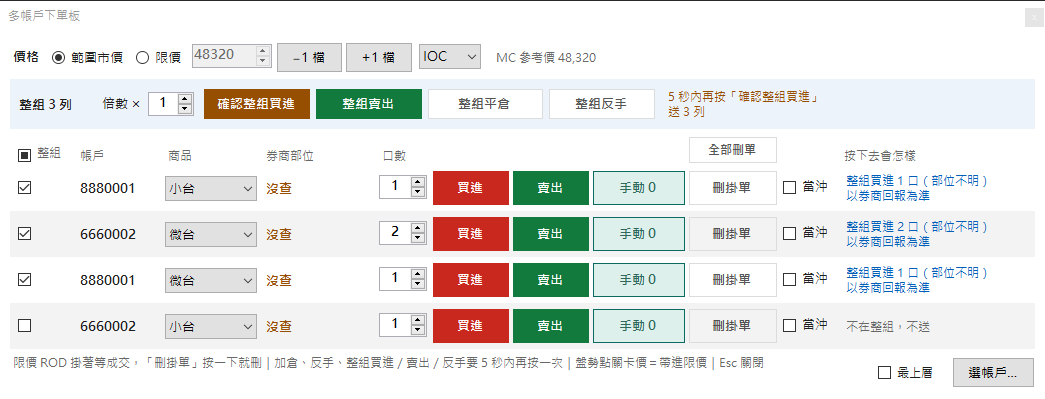The image size is (1045, 399).
Task: Check group checkbox for 6660002 小台 row
Action: tap(24, 326)
